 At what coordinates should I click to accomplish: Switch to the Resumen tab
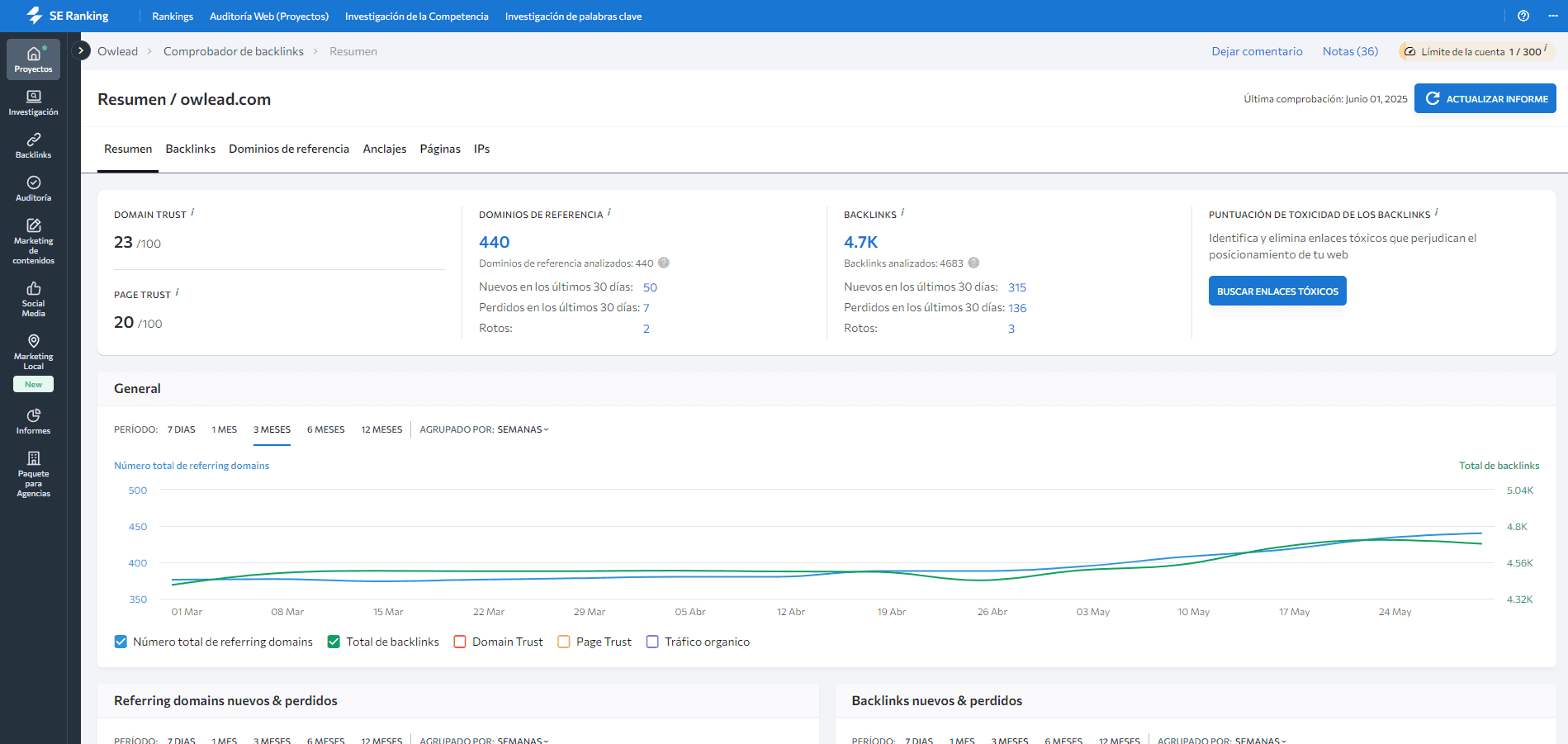(x=128, y=149)
